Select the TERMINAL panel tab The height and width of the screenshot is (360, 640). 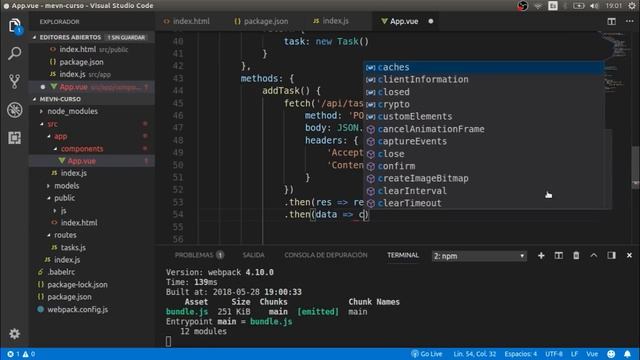tap(403, 255)
